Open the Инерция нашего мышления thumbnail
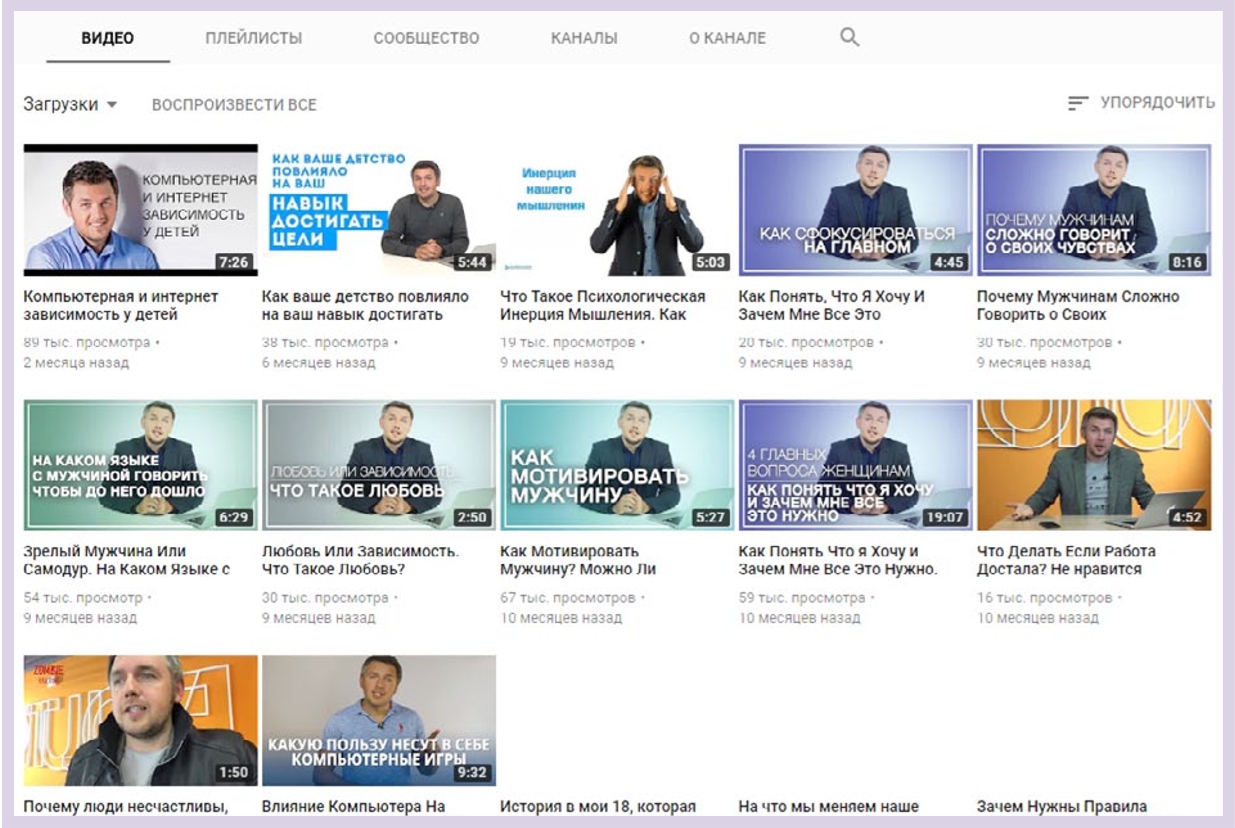The width and height of the screenshot is (1235, 828). coord(616,210)
